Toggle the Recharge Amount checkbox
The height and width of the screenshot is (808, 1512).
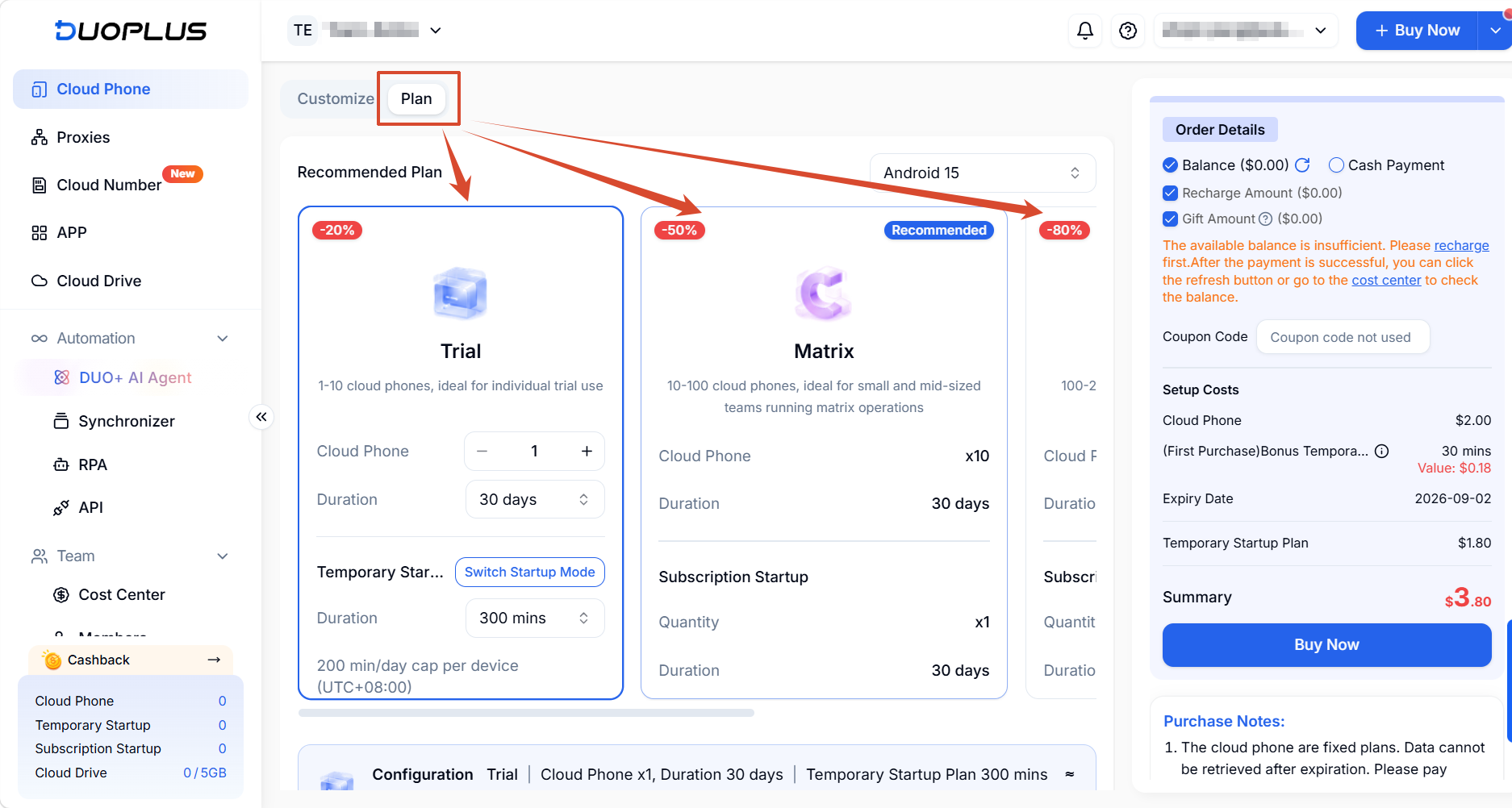click(x=1170, y=194)
